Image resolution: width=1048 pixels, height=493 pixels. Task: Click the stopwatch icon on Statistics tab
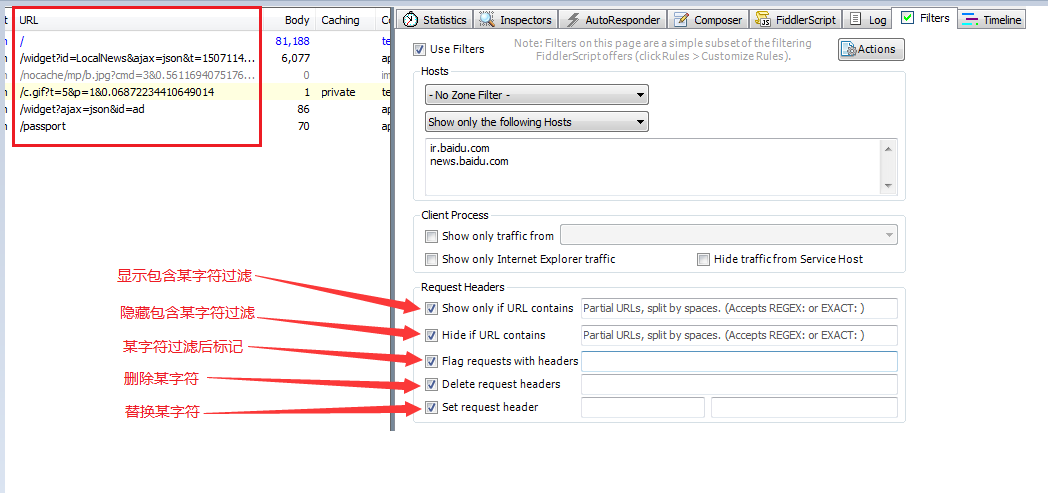point(410,19)
